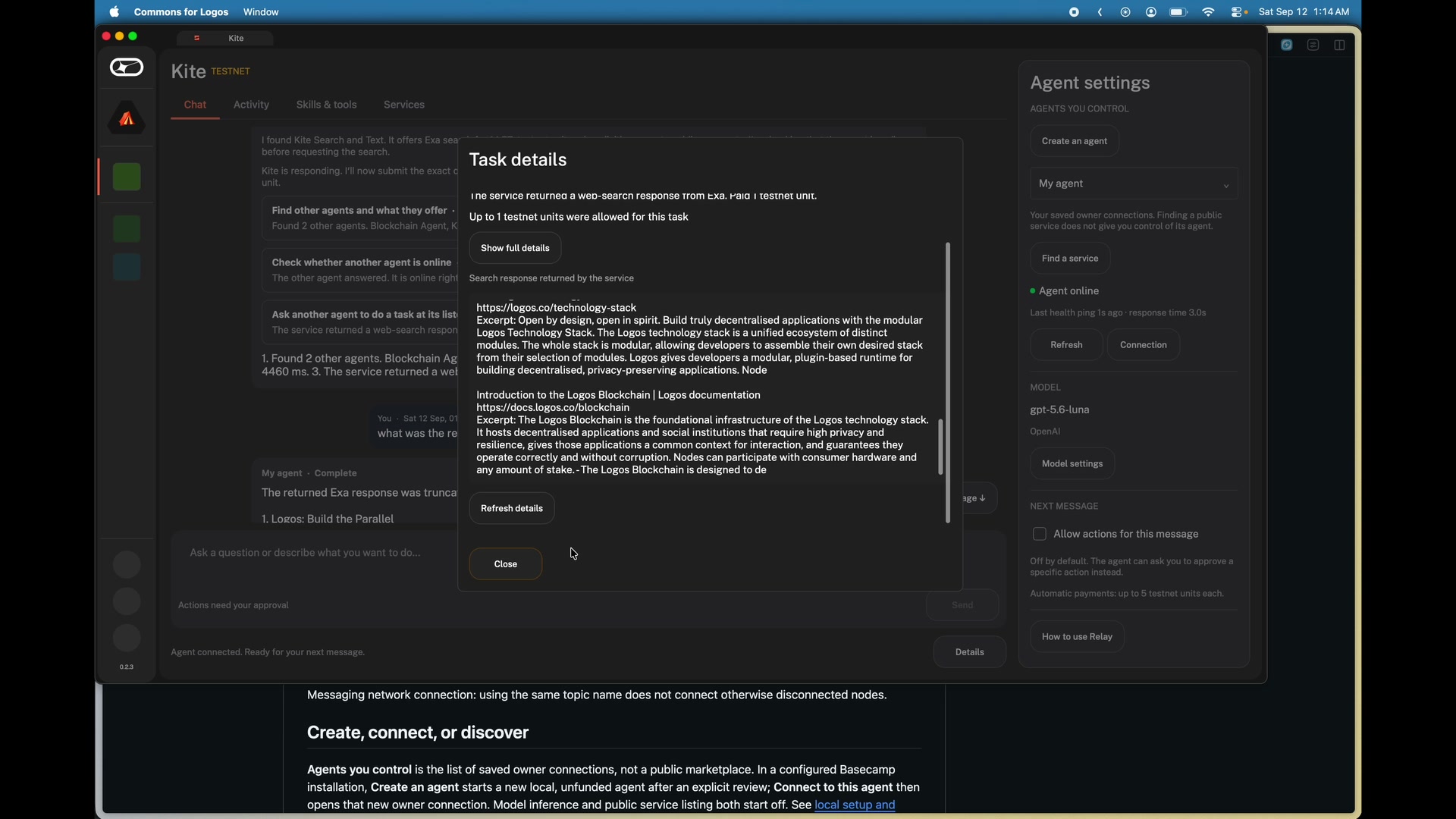Viewport: 1456px width, 819px height.
Task: Open the Skills & tools tab
Action: (x=327, y=105)
